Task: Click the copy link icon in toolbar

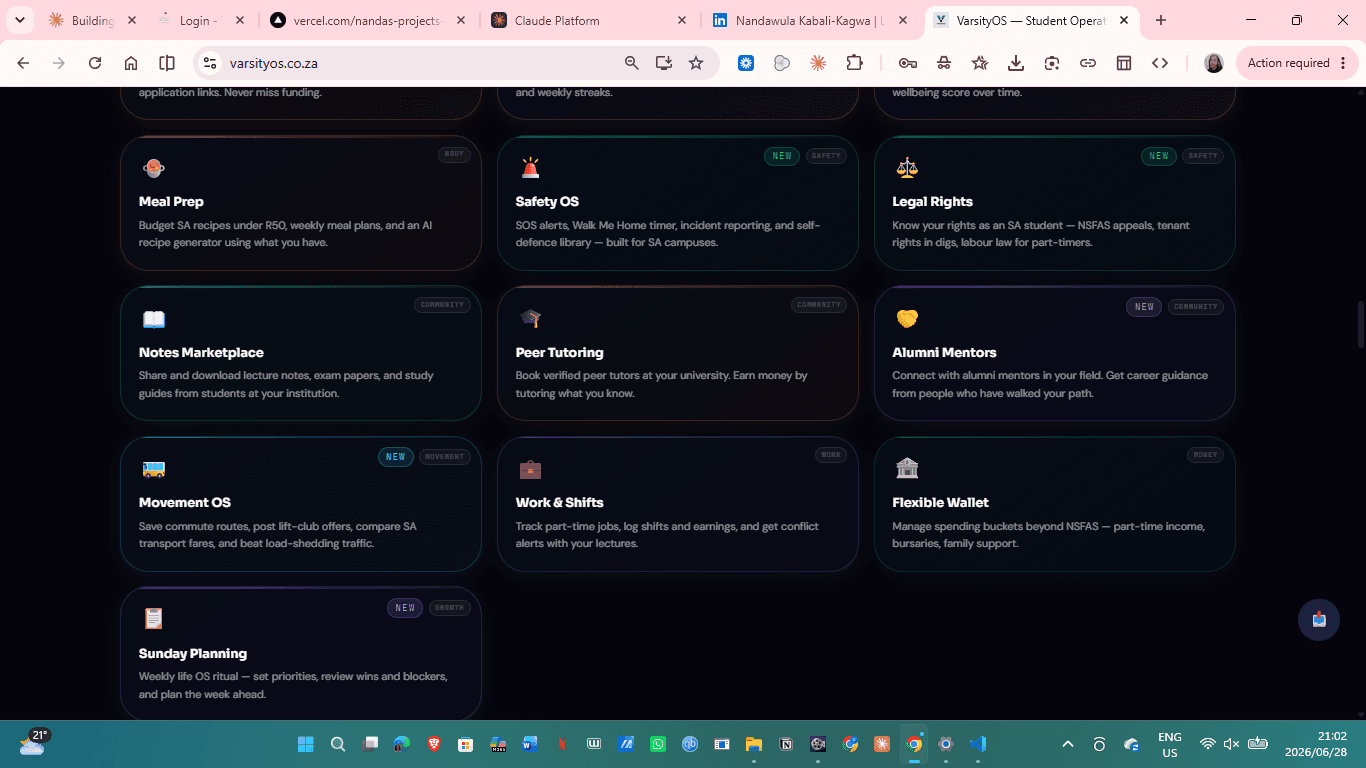Action: tap(1088, 63)
